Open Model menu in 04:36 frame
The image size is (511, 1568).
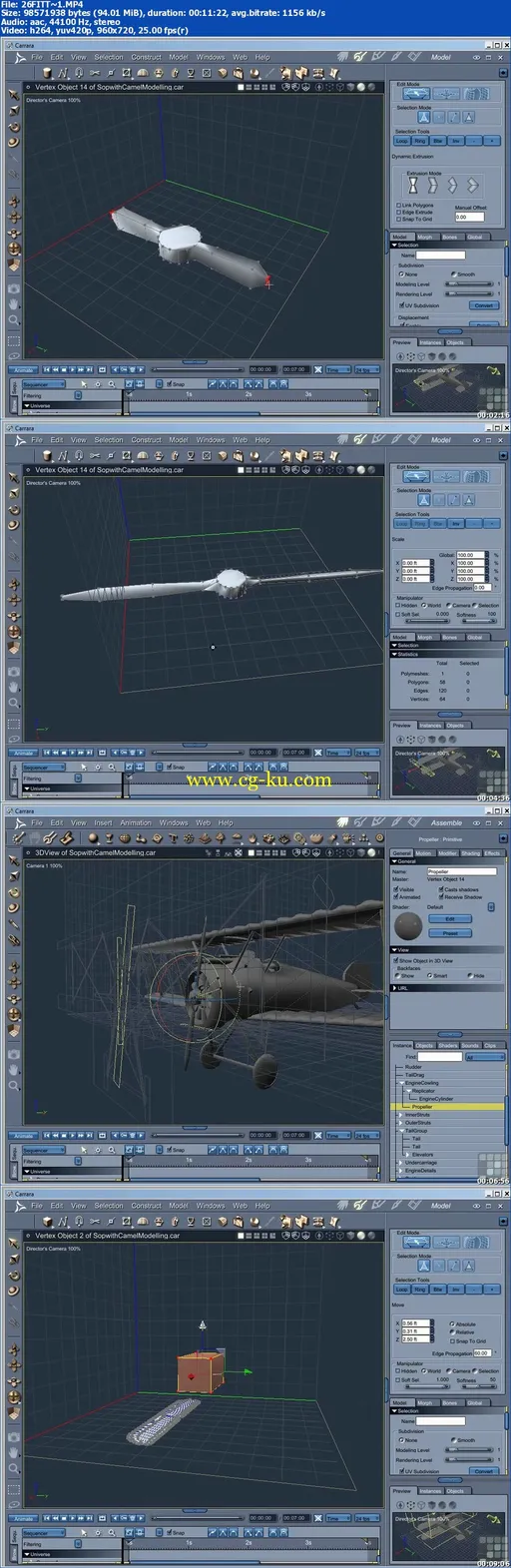[179, 439]
